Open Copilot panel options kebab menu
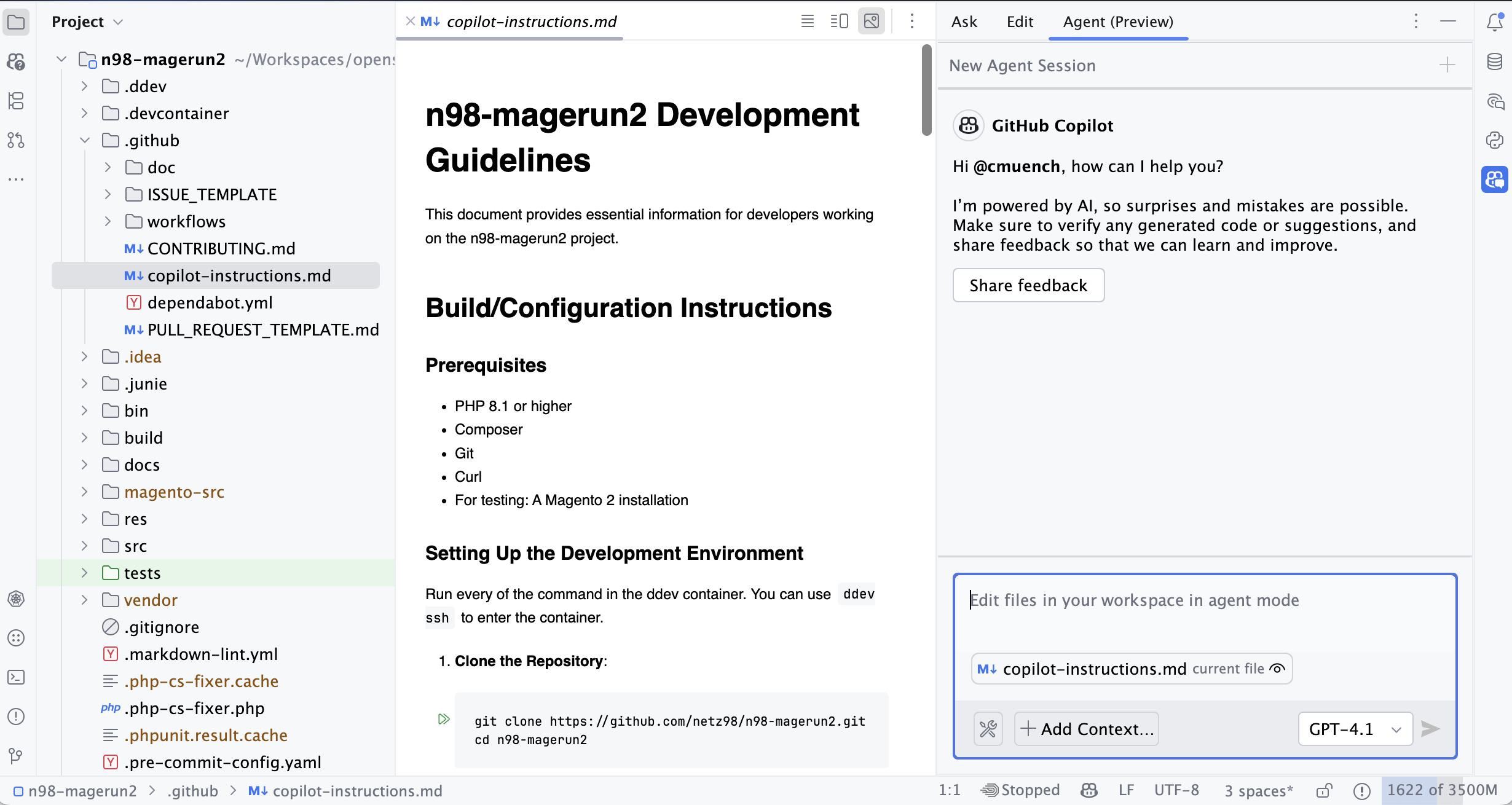The width and height of the screenshot is (1512, 805). [1416, 22]
